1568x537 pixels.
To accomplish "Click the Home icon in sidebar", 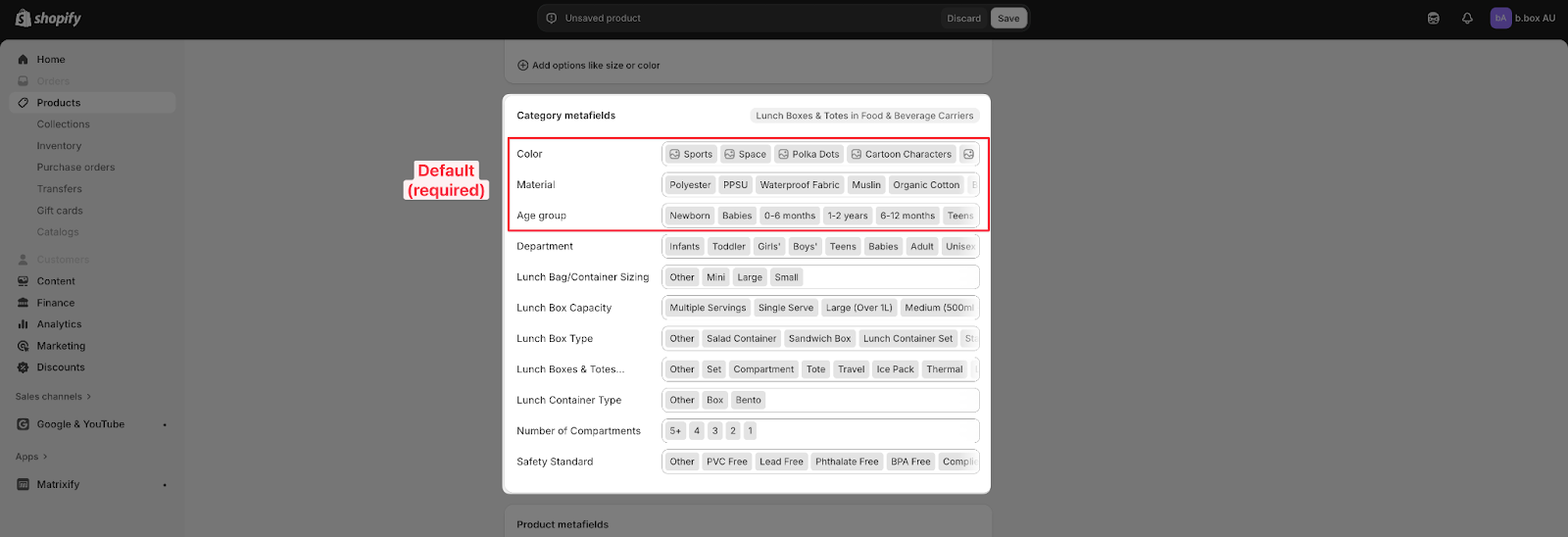I will point(24,60).
